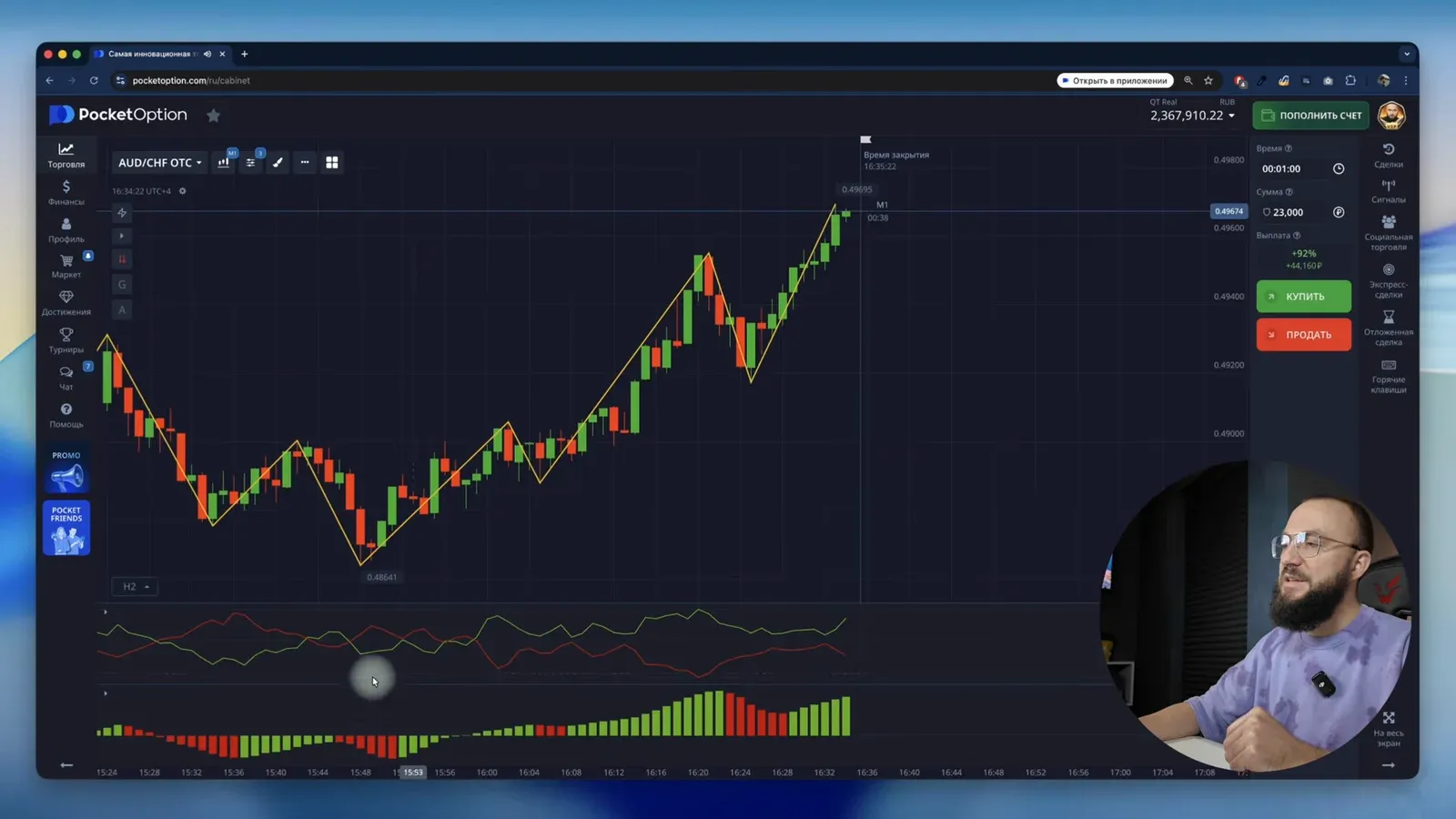Open the three-dots more options
The image size is (1456, 819).
pyautogui.click(x=305, y=162)
